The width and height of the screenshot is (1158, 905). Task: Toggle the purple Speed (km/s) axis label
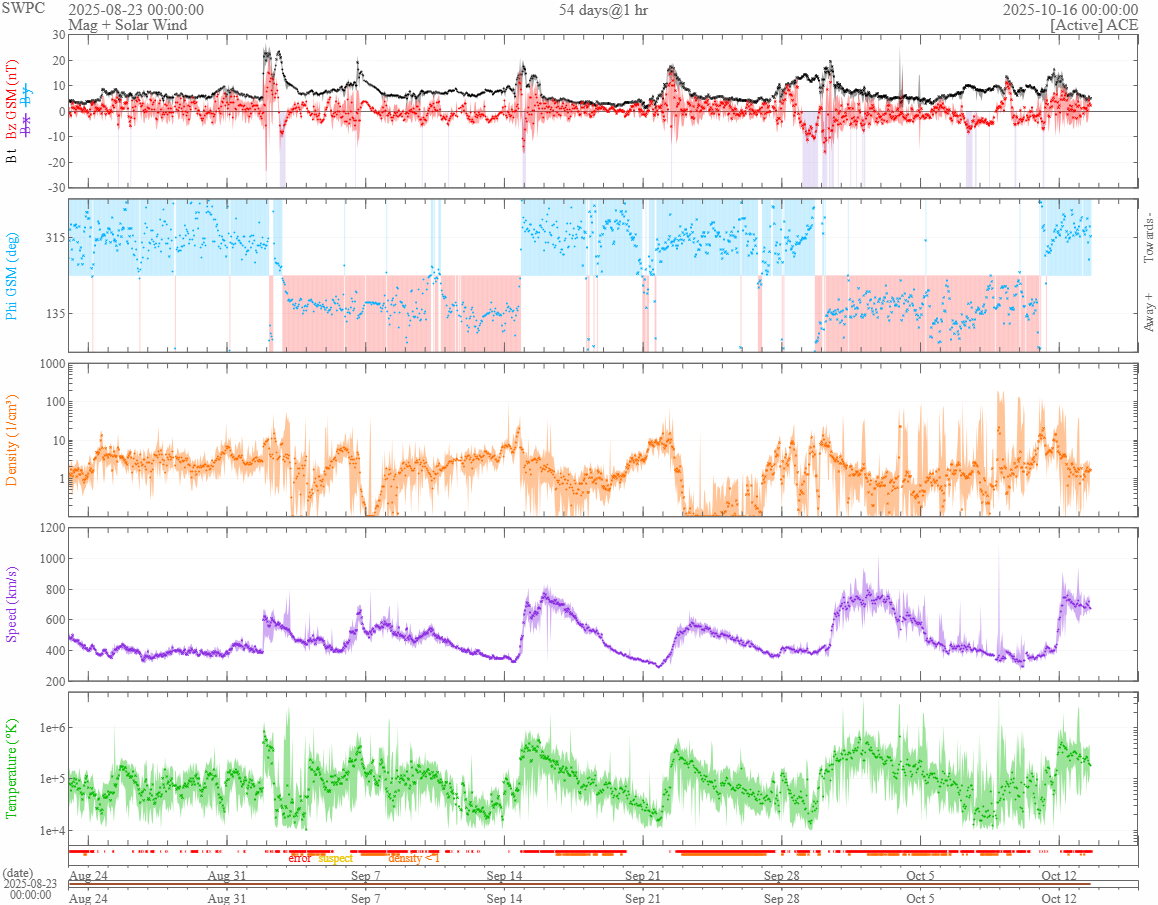coord(11,604)
